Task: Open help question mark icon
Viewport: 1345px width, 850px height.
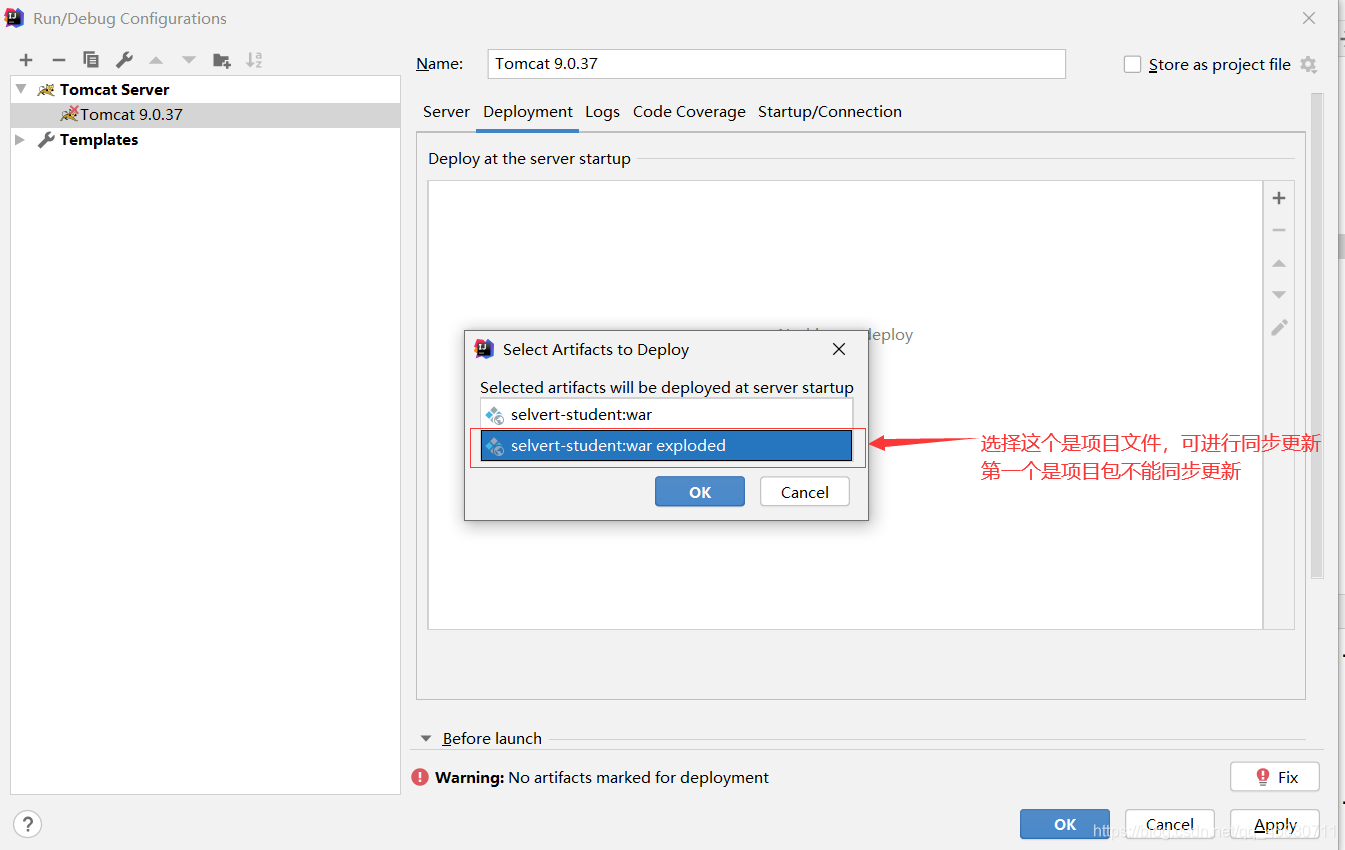Action: pos(28,825)
